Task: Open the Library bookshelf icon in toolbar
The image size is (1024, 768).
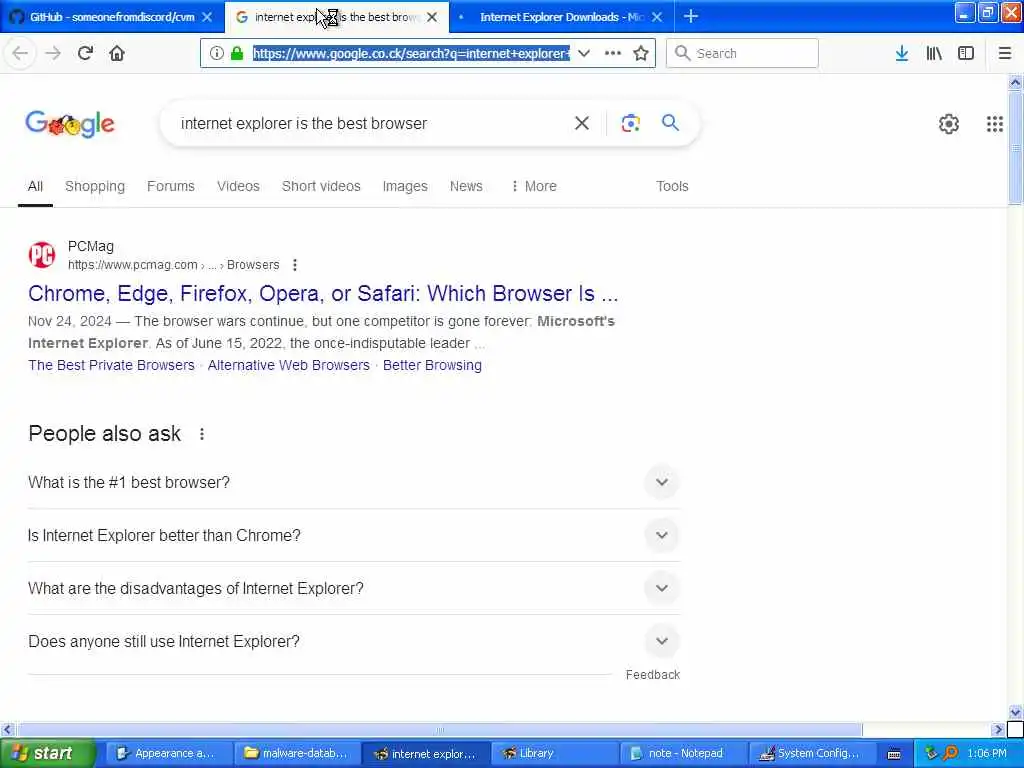Action: pos(934,53)
